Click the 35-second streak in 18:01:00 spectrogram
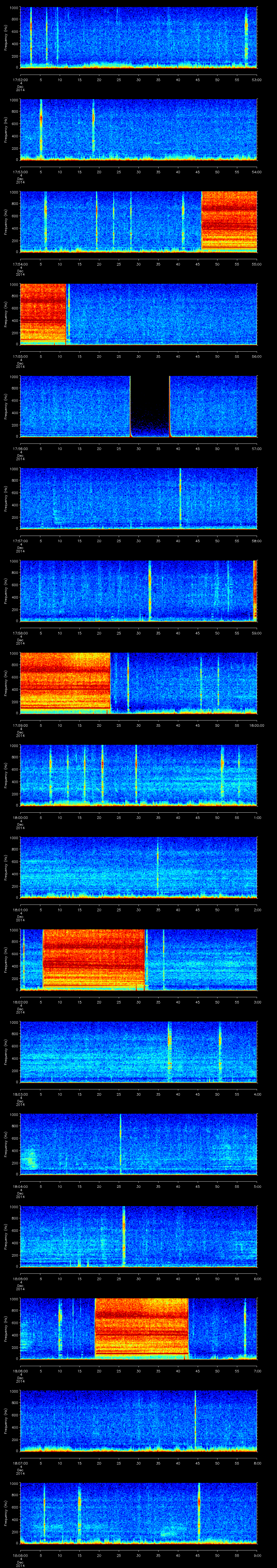Screen dimensions: 277x1568 (x=157, y=866)
